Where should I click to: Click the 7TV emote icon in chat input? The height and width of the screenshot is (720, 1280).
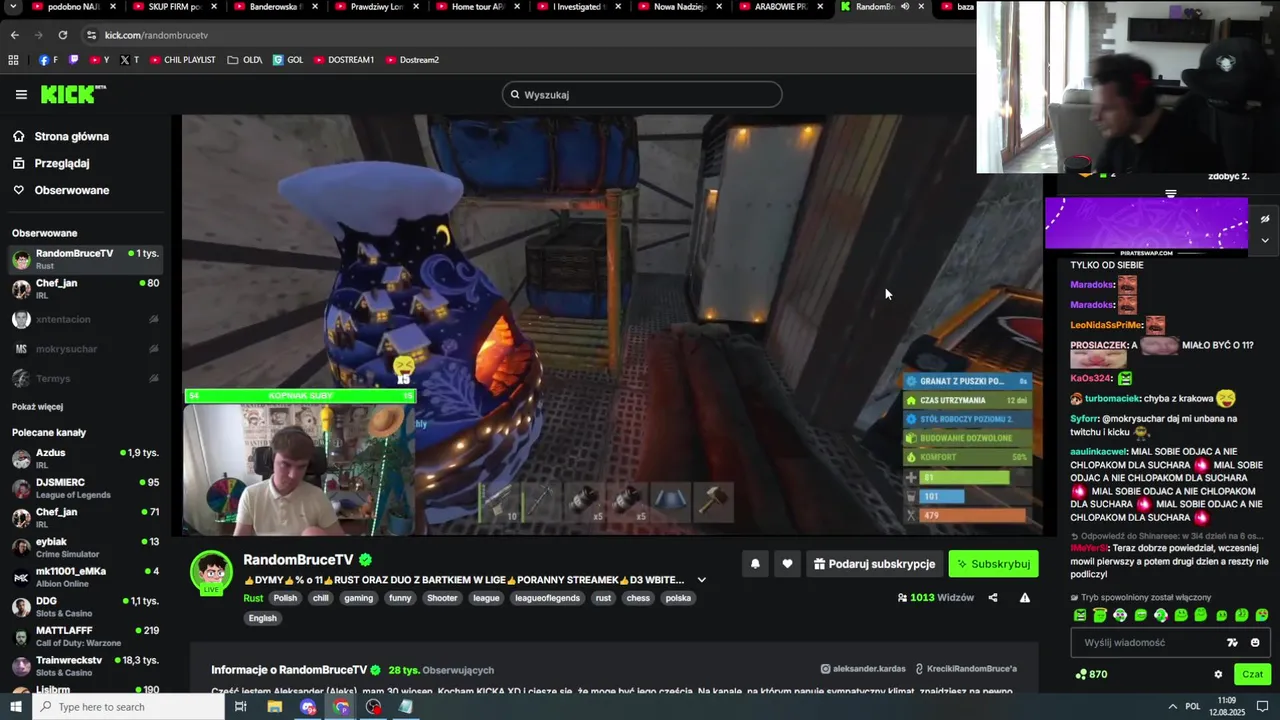pos(1232,643)
